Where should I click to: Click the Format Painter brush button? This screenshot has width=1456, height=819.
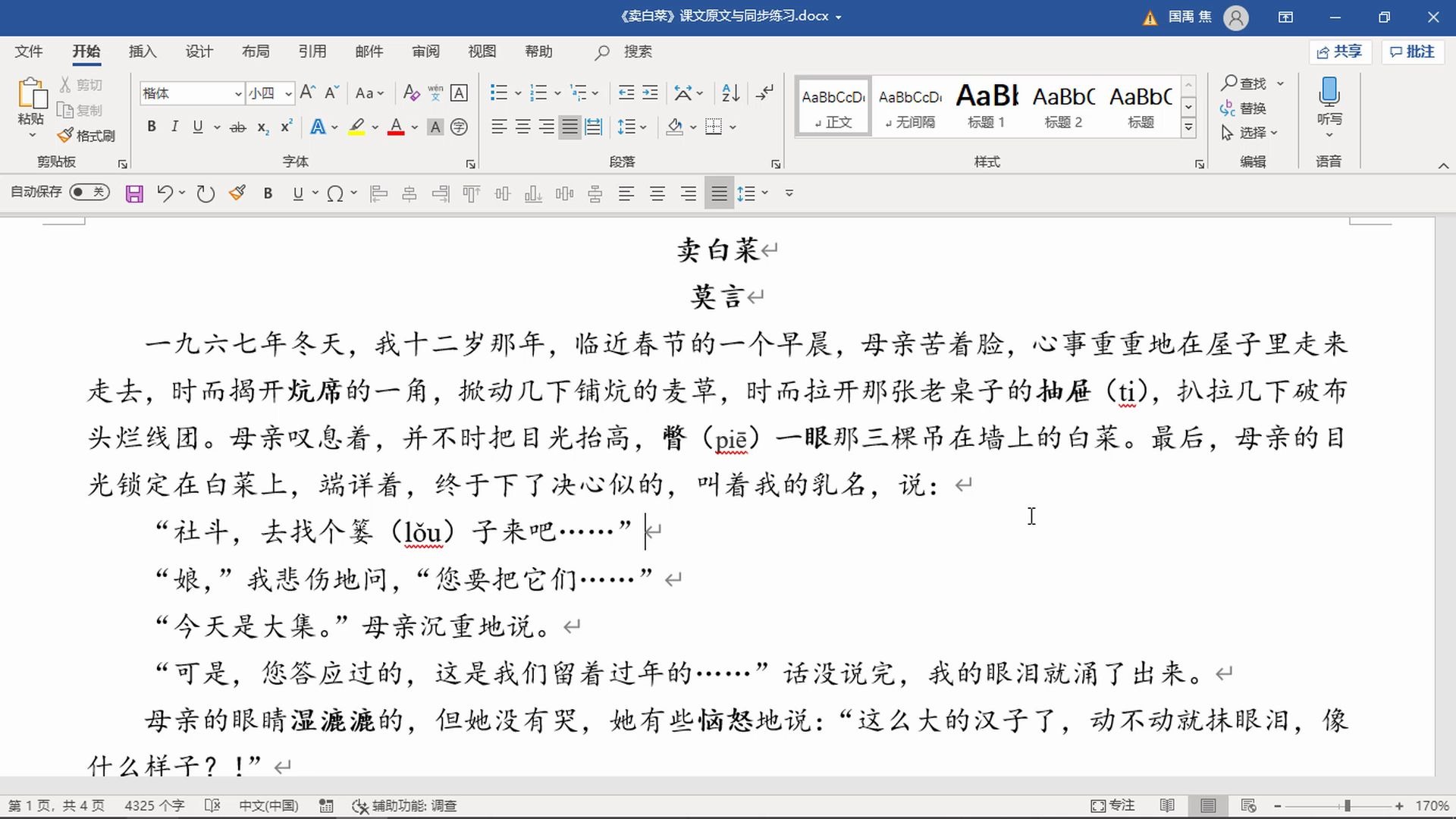[86, 136]
